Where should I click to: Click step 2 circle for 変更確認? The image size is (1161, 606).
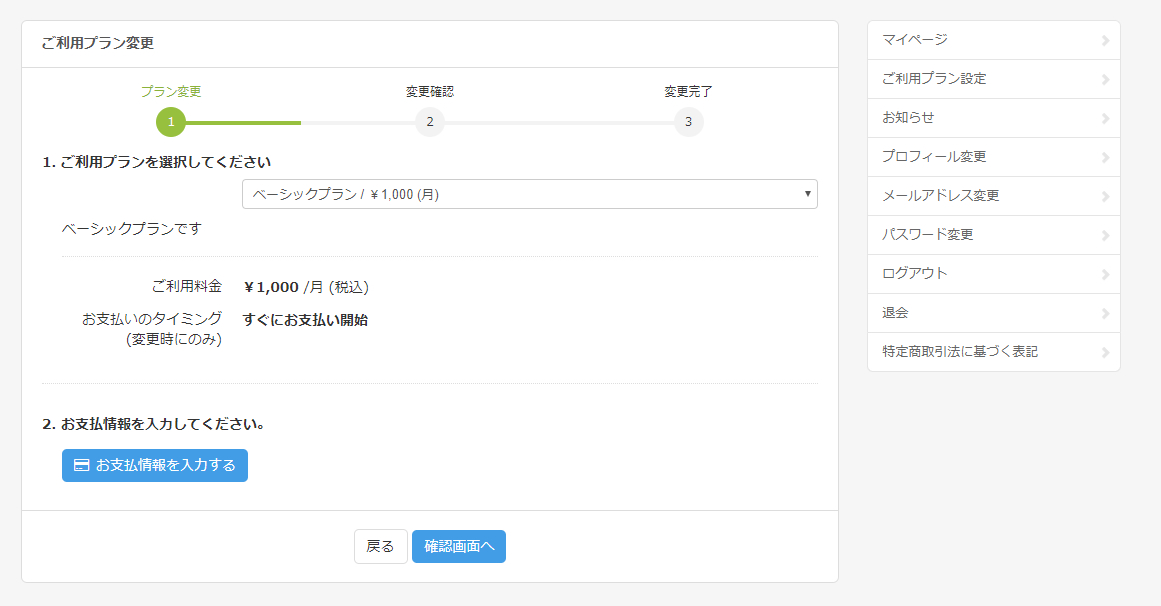(429, 122)
